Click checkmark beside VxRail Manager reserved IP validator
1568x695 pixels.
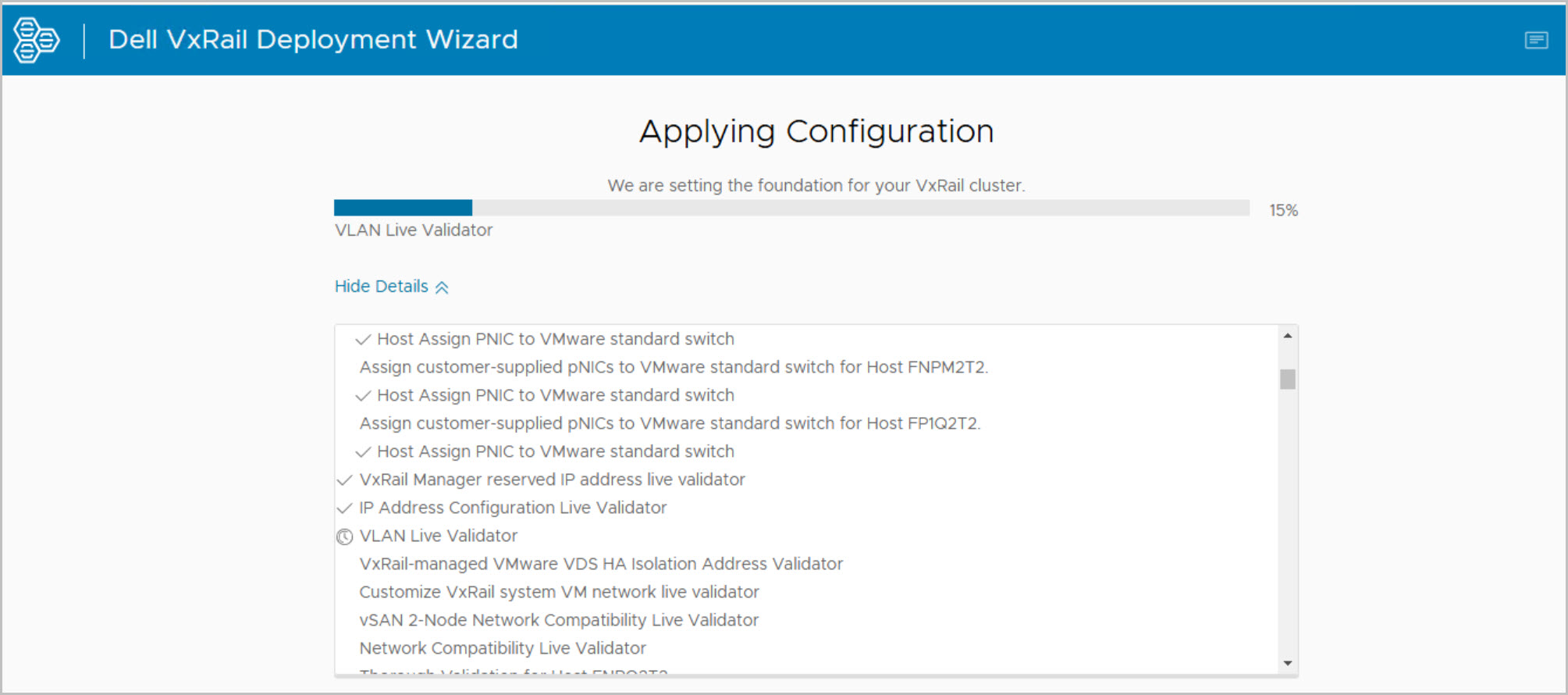[344, 480]
